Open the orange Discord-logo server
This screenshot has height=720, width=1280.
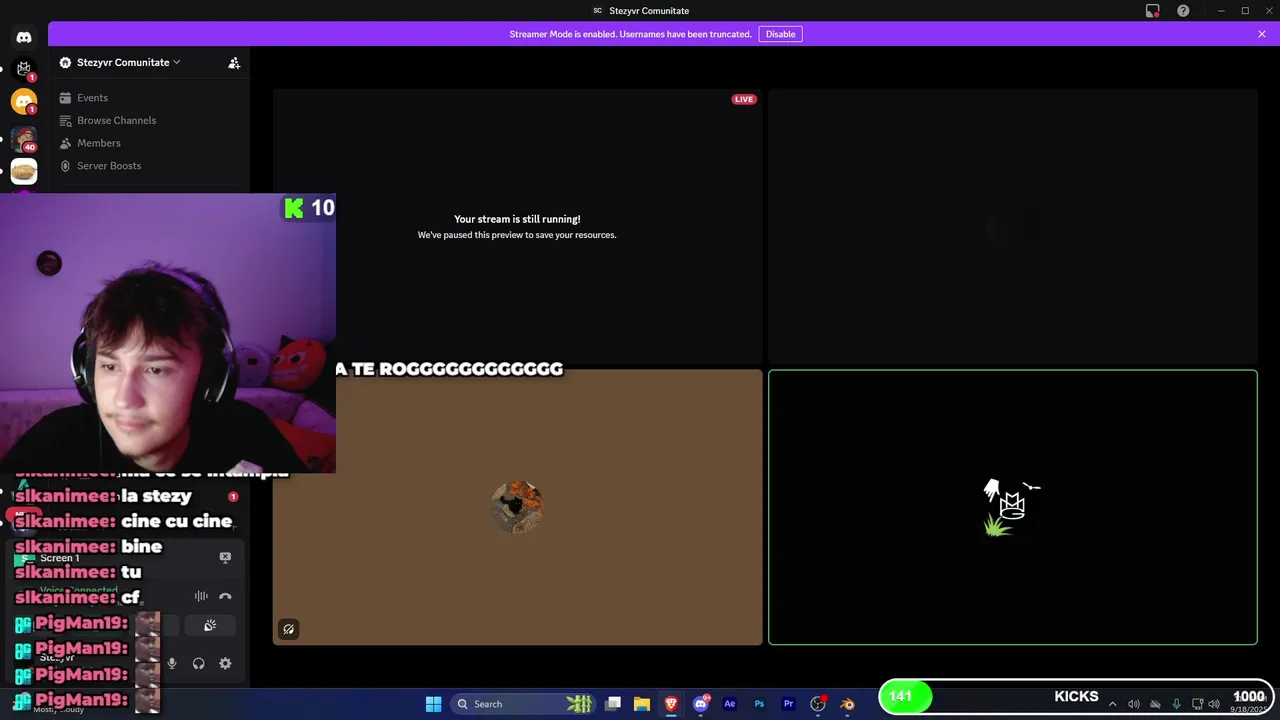point(24,101)
